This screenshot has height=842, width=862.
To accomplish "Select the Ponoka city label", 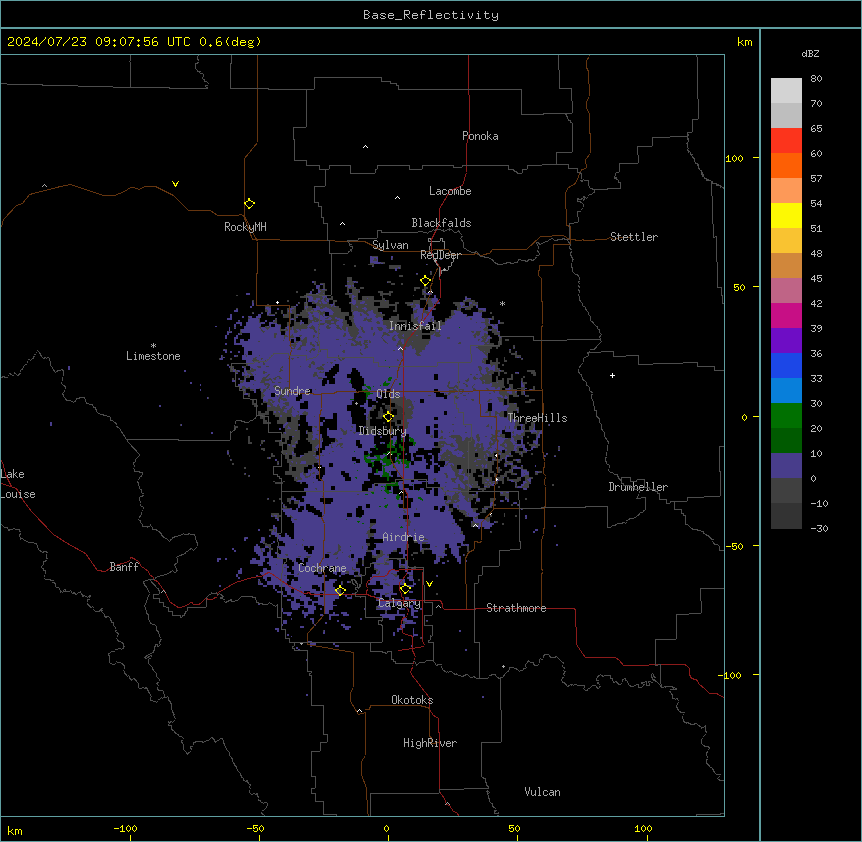I will [x=480, y=136].
